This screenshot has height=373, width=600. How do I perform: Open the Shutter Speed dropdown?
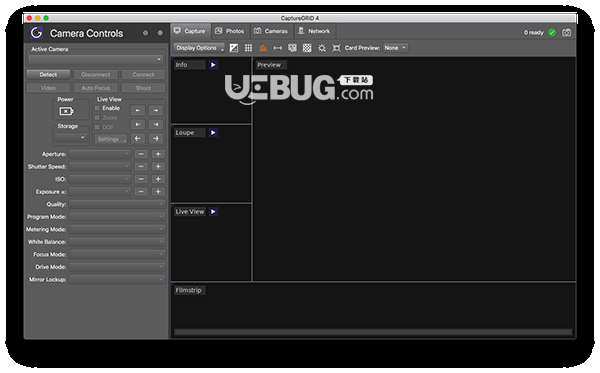(x=100, y=167)
